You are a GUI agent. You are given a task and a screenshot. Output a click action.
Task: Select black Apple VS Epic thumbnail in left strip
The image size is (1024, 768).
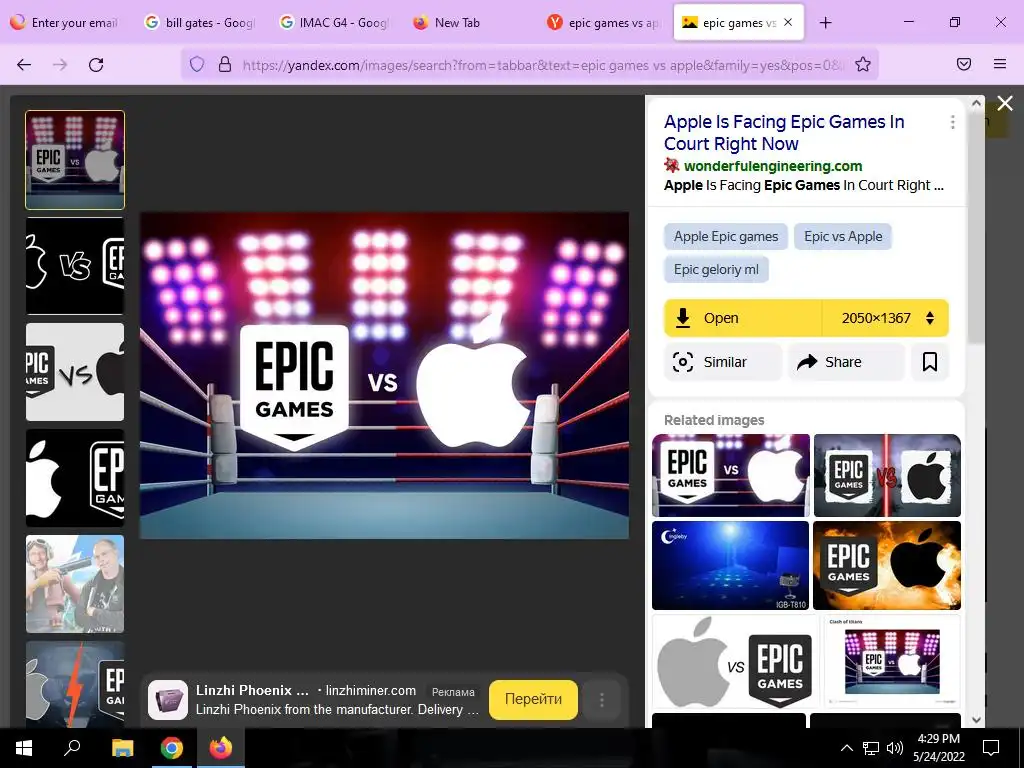coord(75,266)
